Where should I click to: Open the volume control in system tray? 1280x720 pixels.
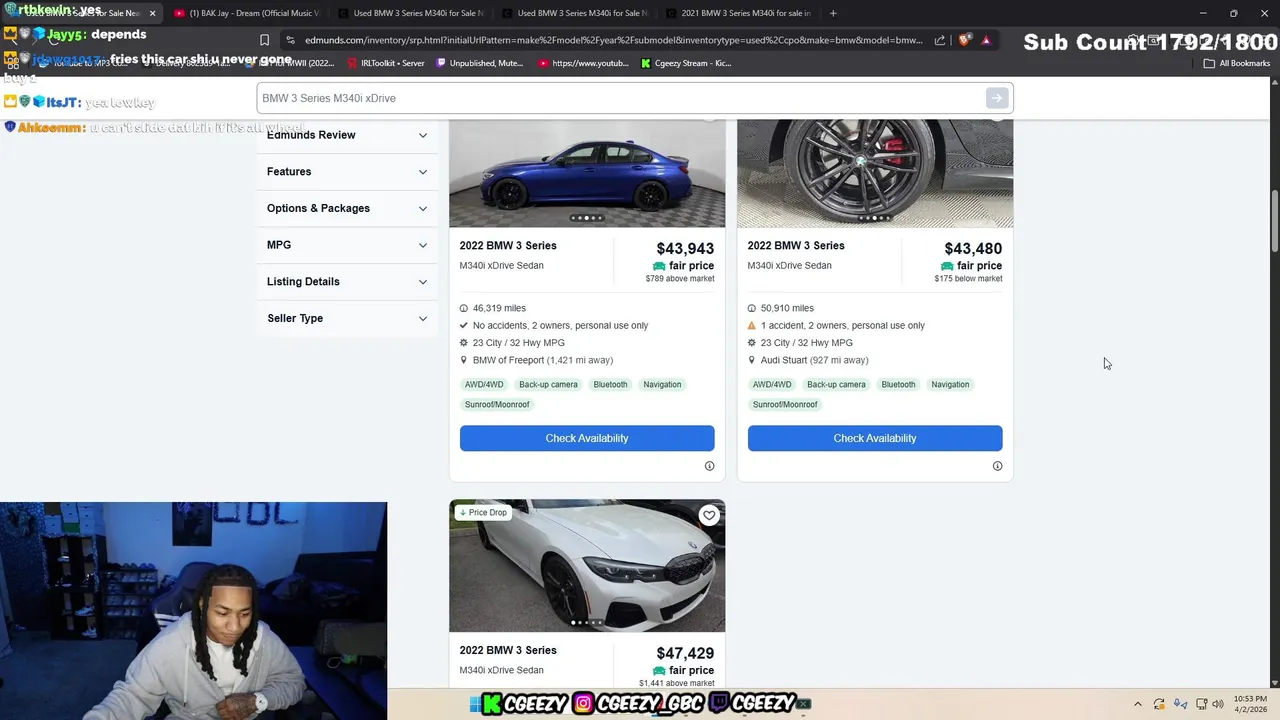(x=1218, y=704)
